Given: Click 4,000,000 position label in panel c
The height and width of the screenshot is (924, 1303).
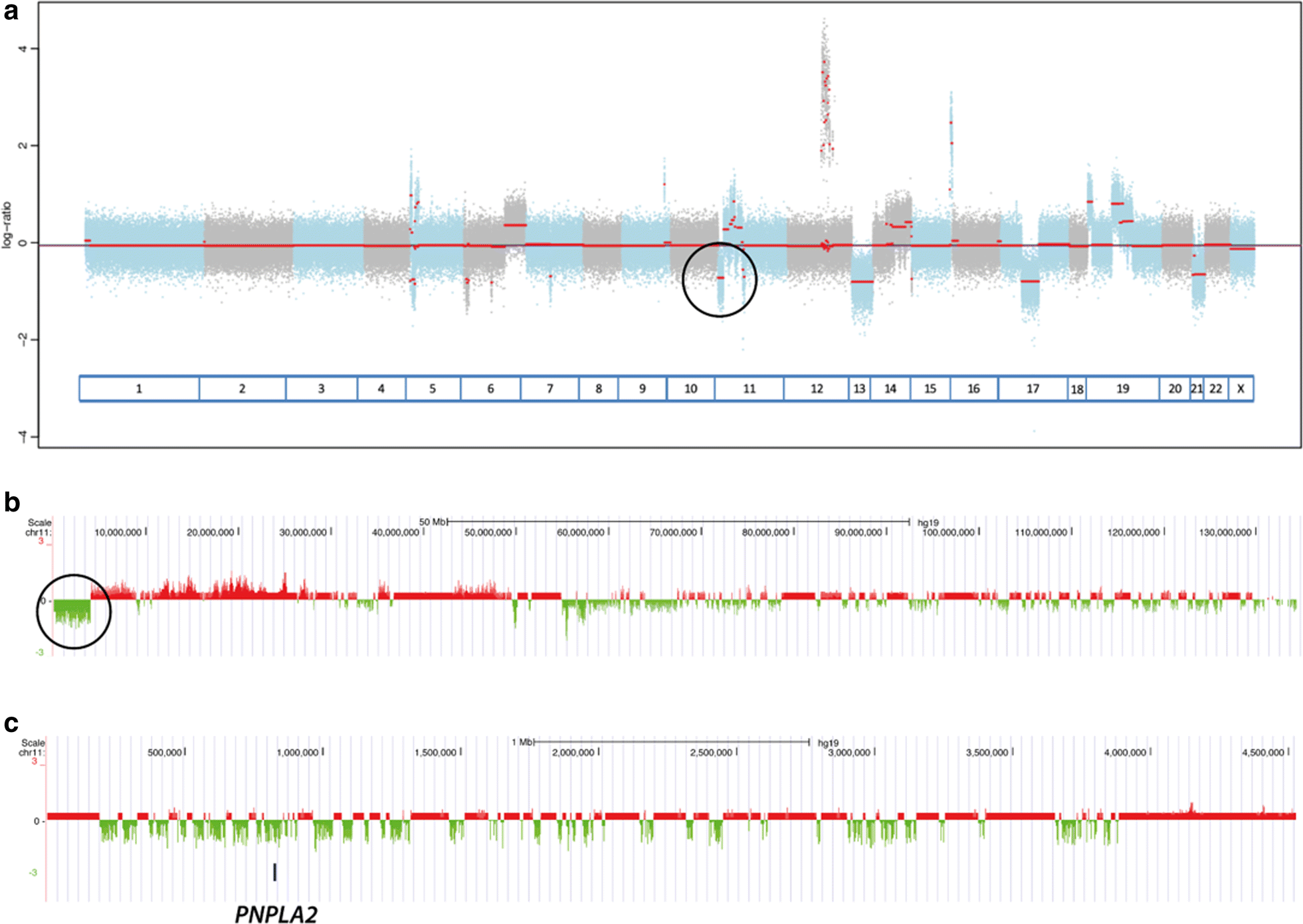Looking at the screenshot, I should pos(1126,752).
